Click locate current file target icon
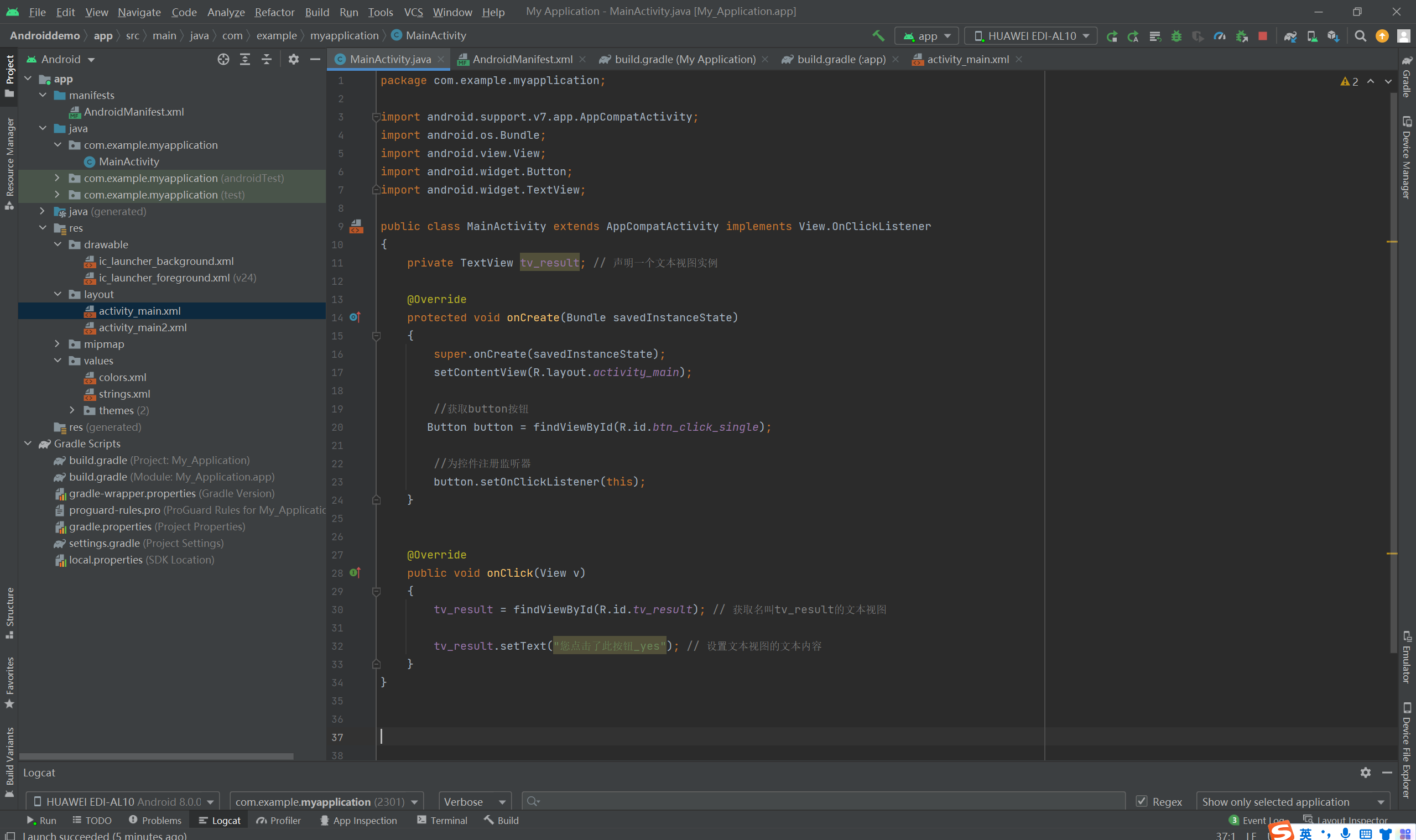 point(223,59)
